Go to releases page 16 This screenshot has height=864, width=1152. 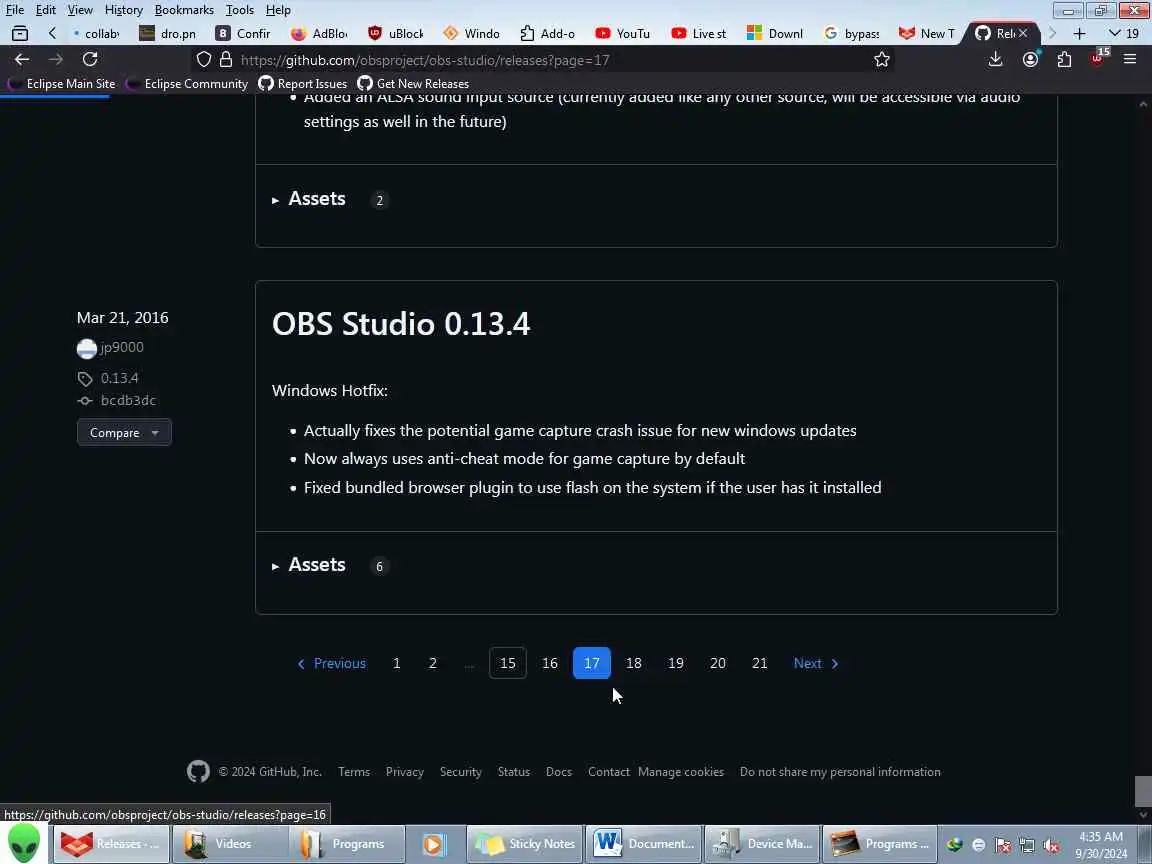(x=550, y=663)
